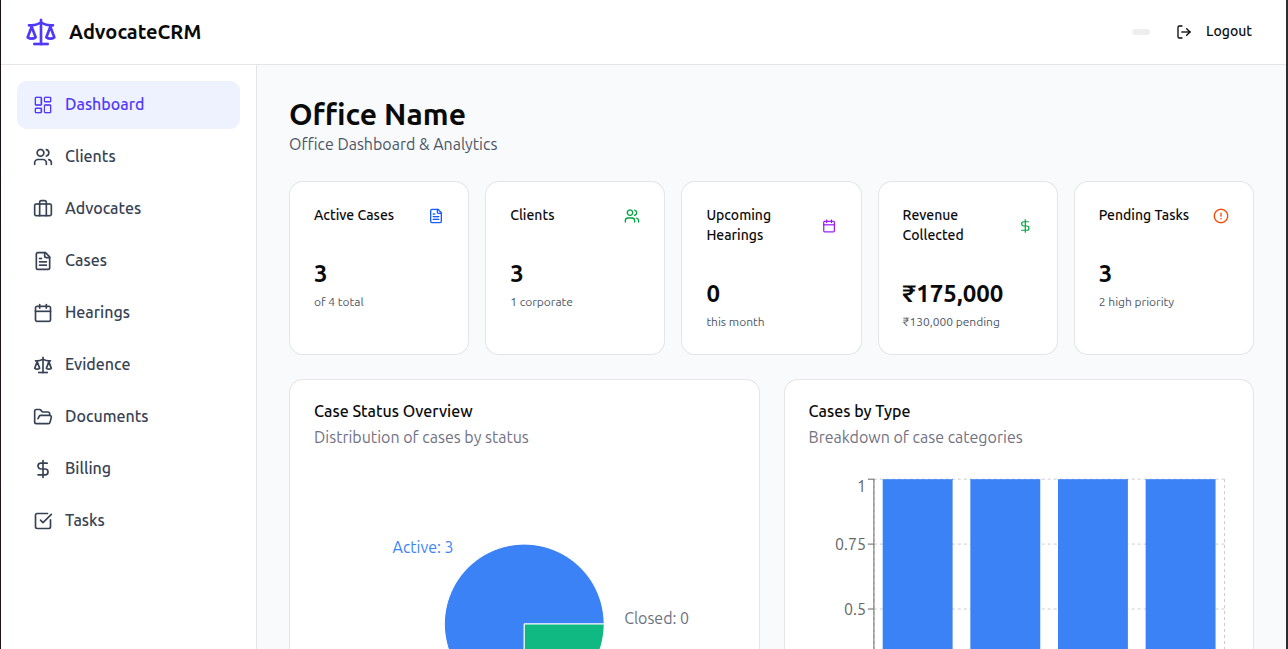The height and width of the screenshot is (649, 1288).
Task: Click the Tasks checkbox icon in sidebar
Action: 43,521
